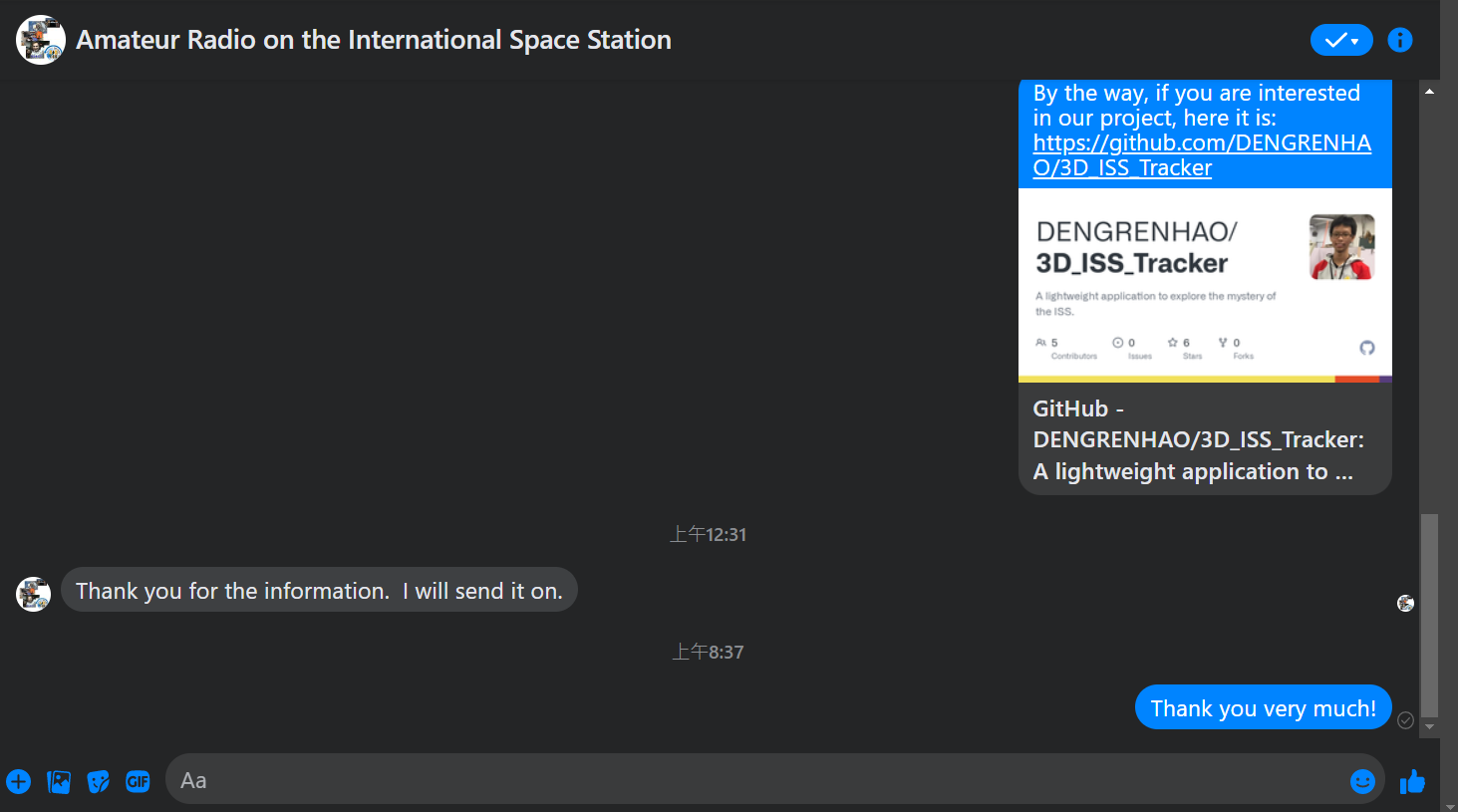Click the repository owner photo in the preview
1458x812 pixels.
tap(1341, 246)
